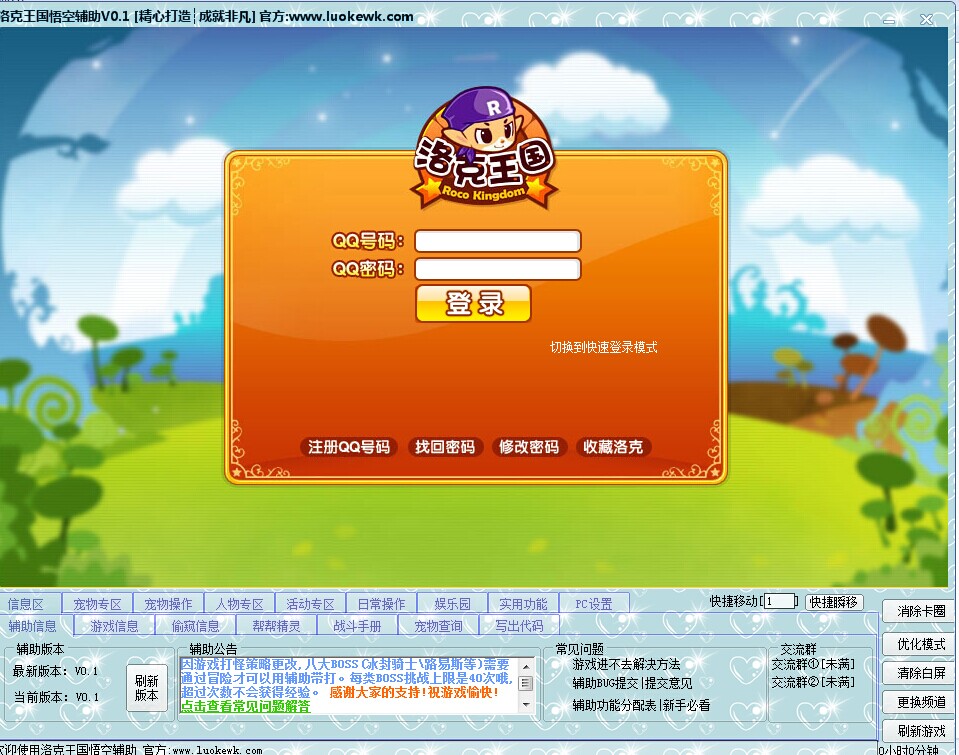Click the 快捷瞬移 button
This screenshot has height=755, width=959.
click(x=834, y=602)
